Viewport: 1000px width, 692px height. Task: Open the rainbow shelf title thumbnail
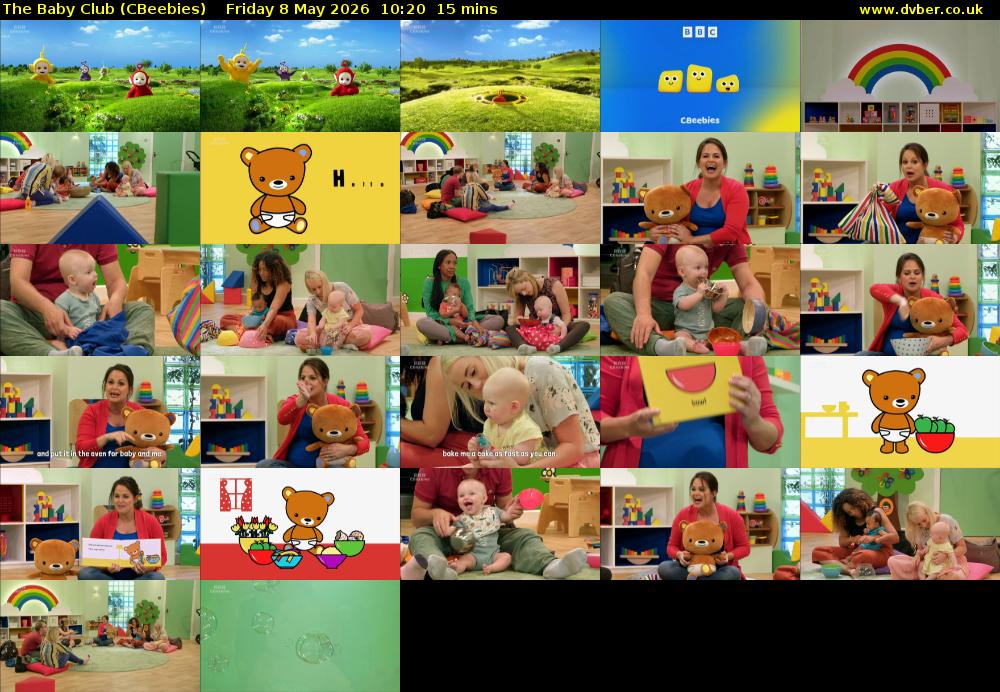point(900,76)
